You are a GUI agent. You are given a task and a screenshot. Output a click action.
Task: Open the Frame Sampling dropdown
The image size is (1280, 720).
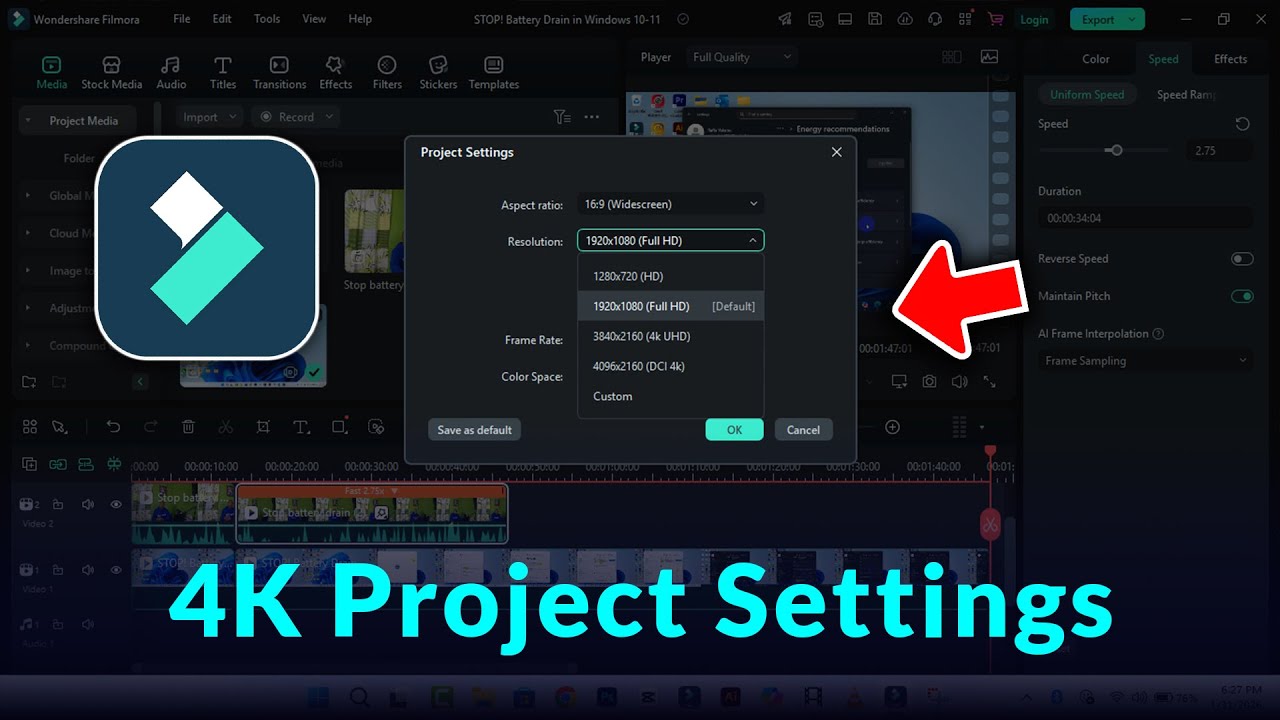pyautogui.click(x=1145, y=361)
